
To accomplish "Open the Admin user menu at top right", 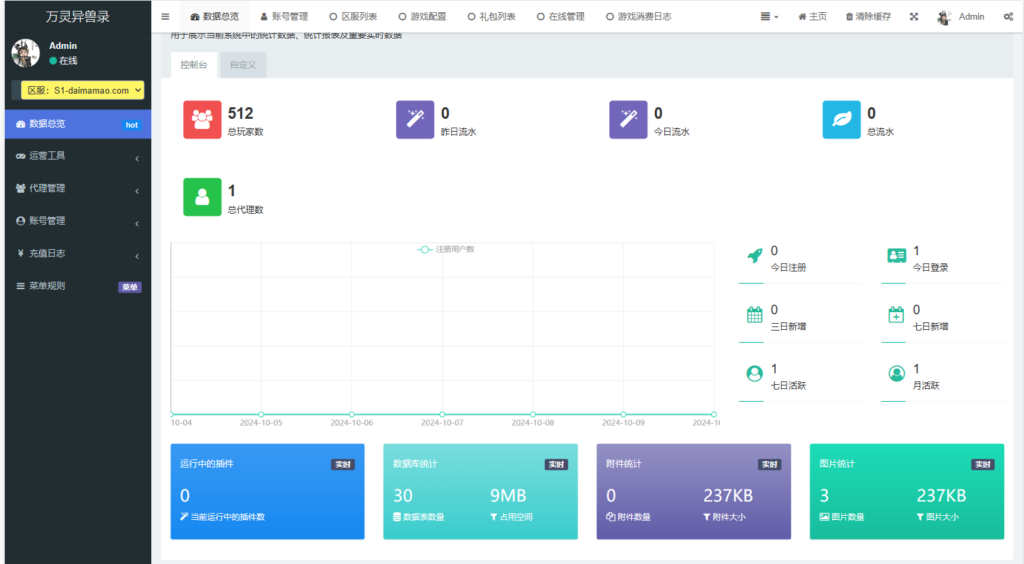I will (x=961, y=16).
